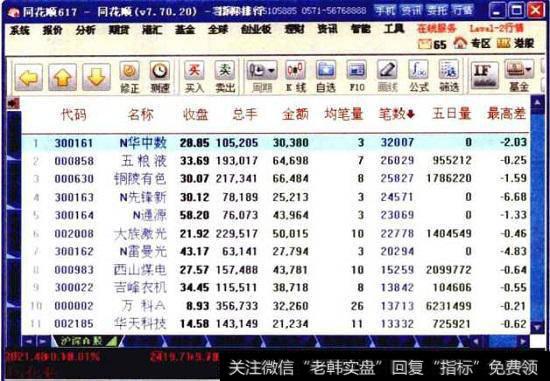
Task: Open the 修正 correction tool
Action: point(130,78)
